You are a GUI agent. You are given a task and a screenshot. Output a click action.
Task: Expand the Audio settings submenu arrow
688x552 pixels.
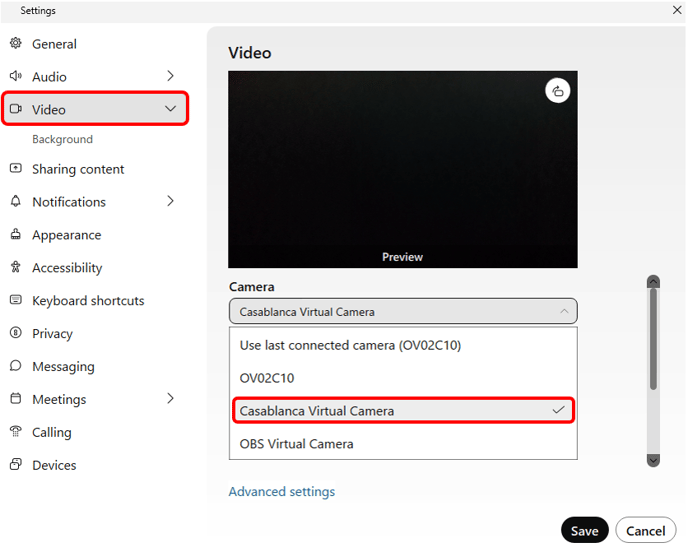click(x=170, y=76)
